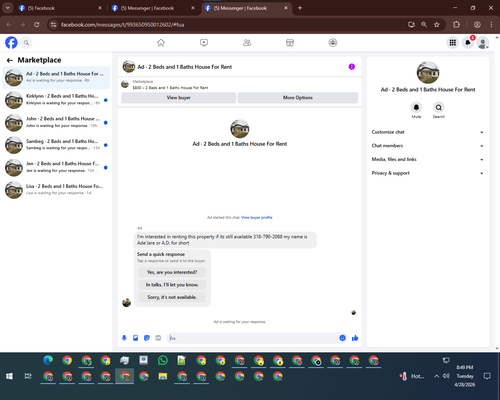Viewport: 500px width, 400px height.
Task: Open the nine-dot Menu grid icon
Action: 453,43
